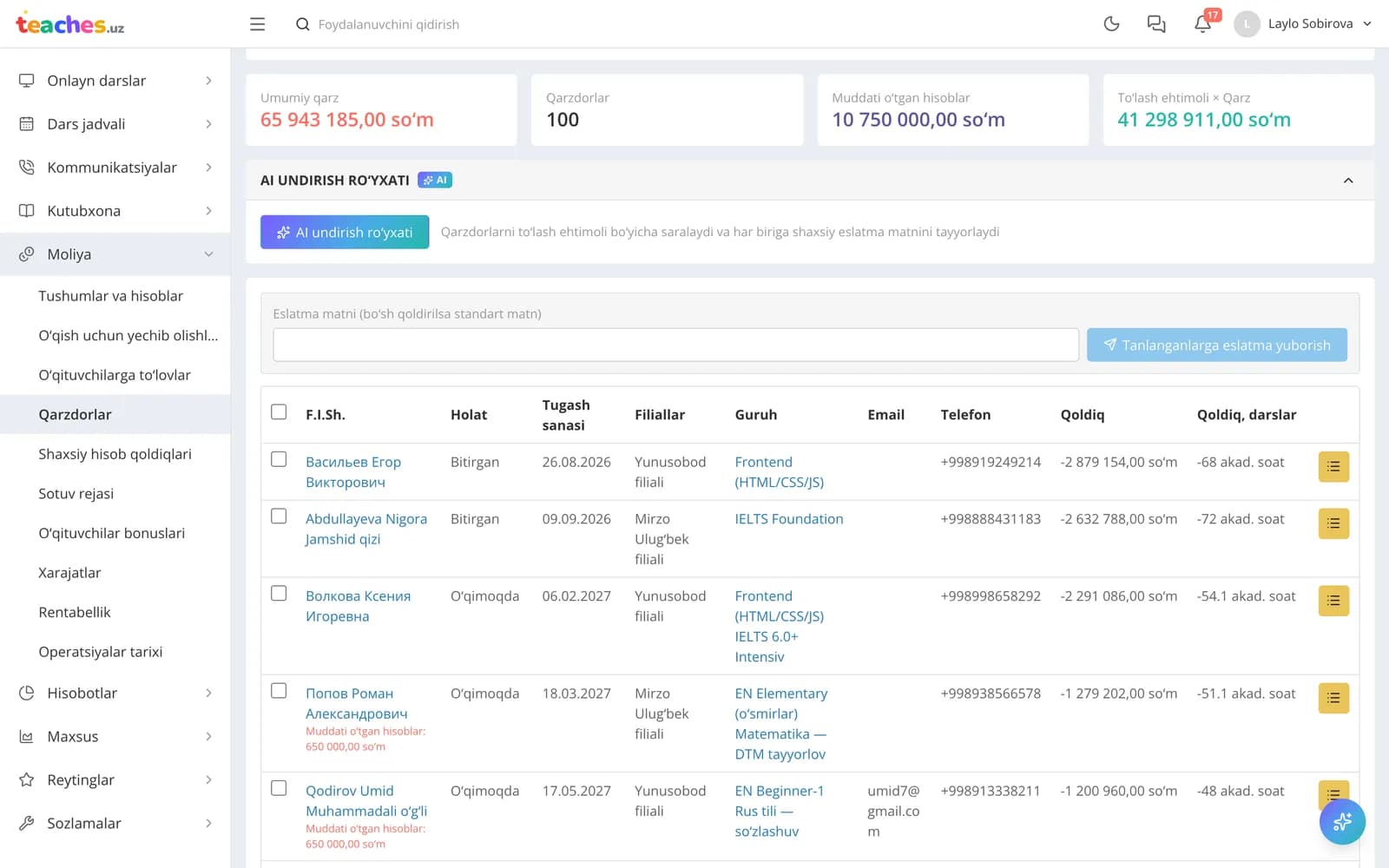Expand the Hisobotlar submenu chevron

[208, 693]
